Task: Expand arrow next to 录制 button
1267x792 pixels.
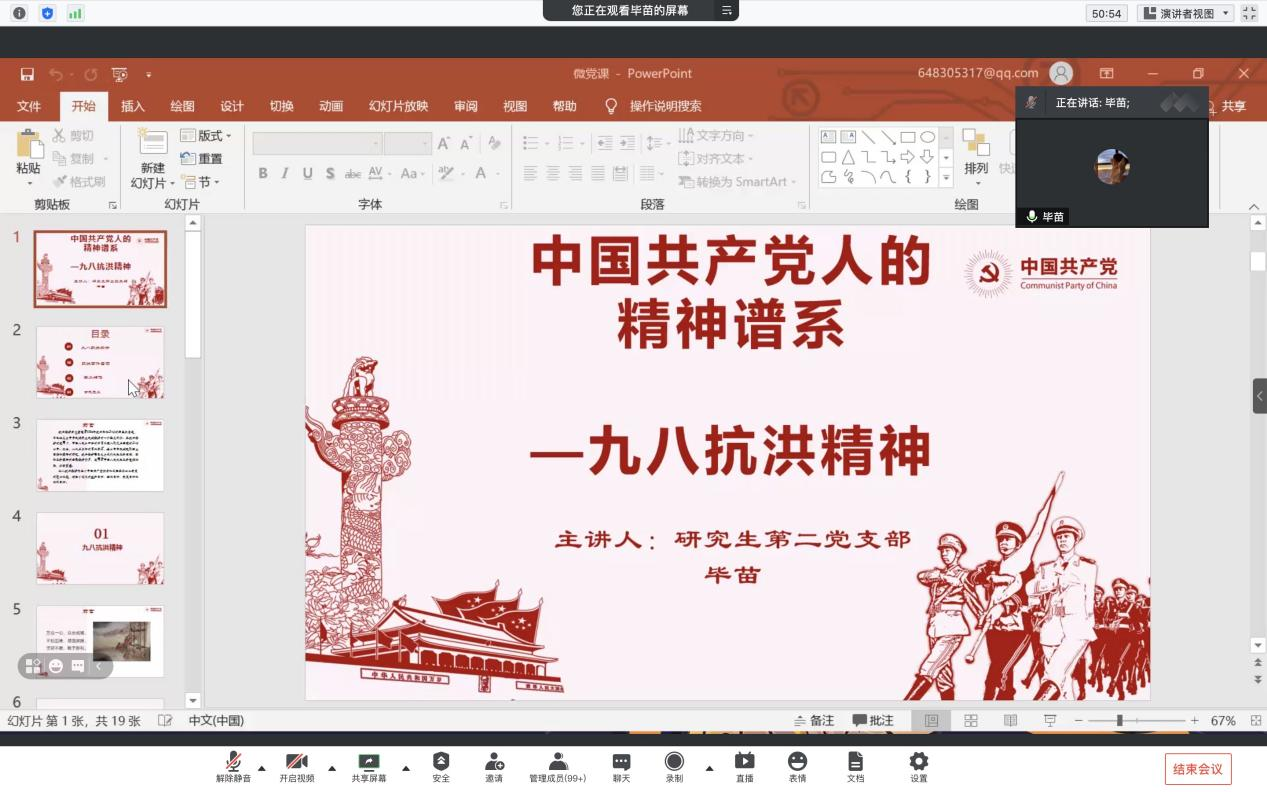Action: [709, 768]
